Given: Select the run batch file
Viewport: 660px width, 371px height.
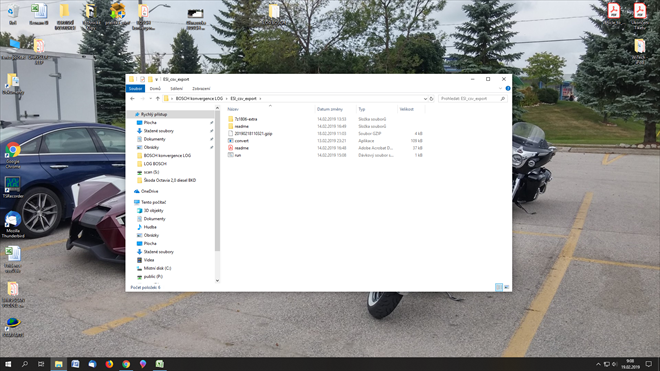Looking at the screenshot, I should point(325,155).
